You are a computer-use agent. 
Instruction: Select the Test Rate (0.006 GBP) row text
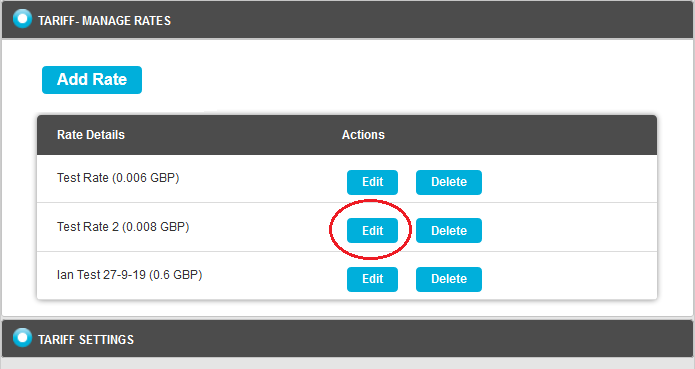[118, 178]
